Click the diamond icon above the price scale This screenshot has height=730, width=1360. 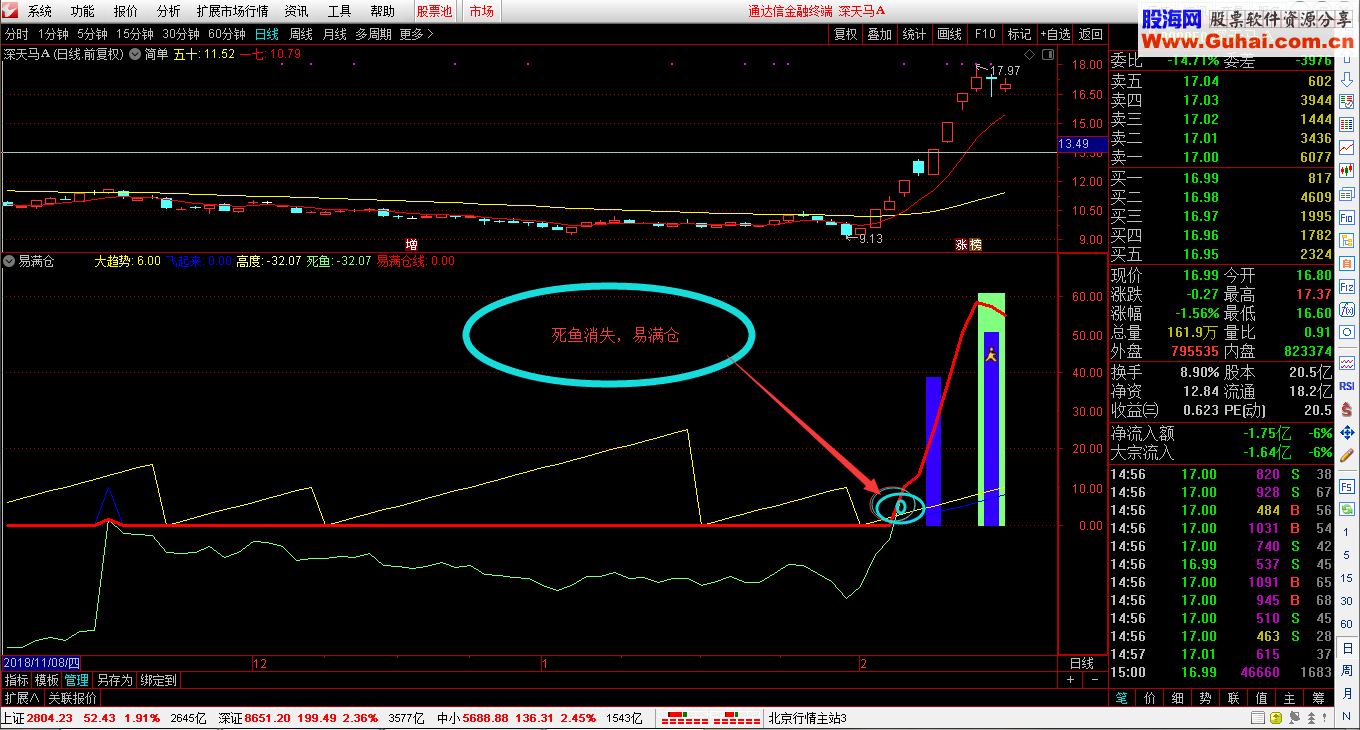[1029, 54]
